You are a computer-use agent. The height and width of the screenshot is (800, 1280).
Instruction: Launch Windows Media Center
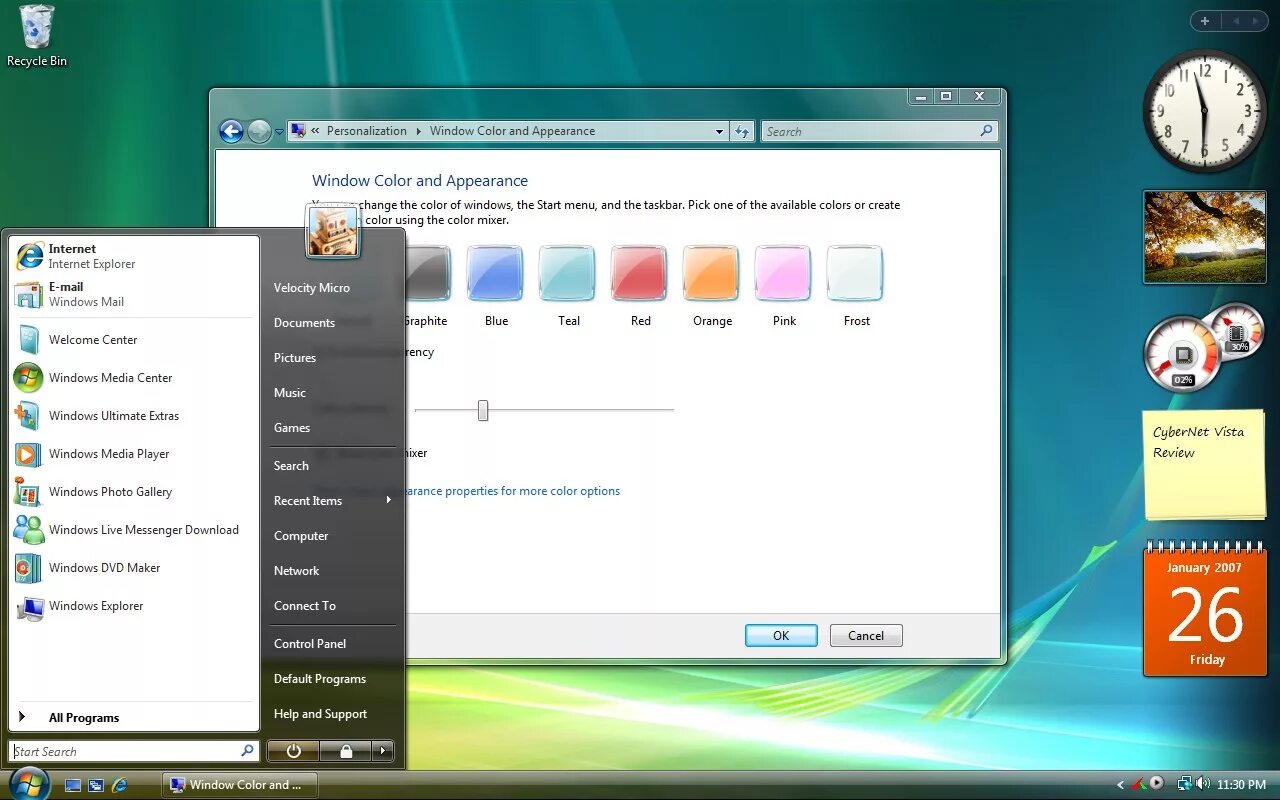134,378
